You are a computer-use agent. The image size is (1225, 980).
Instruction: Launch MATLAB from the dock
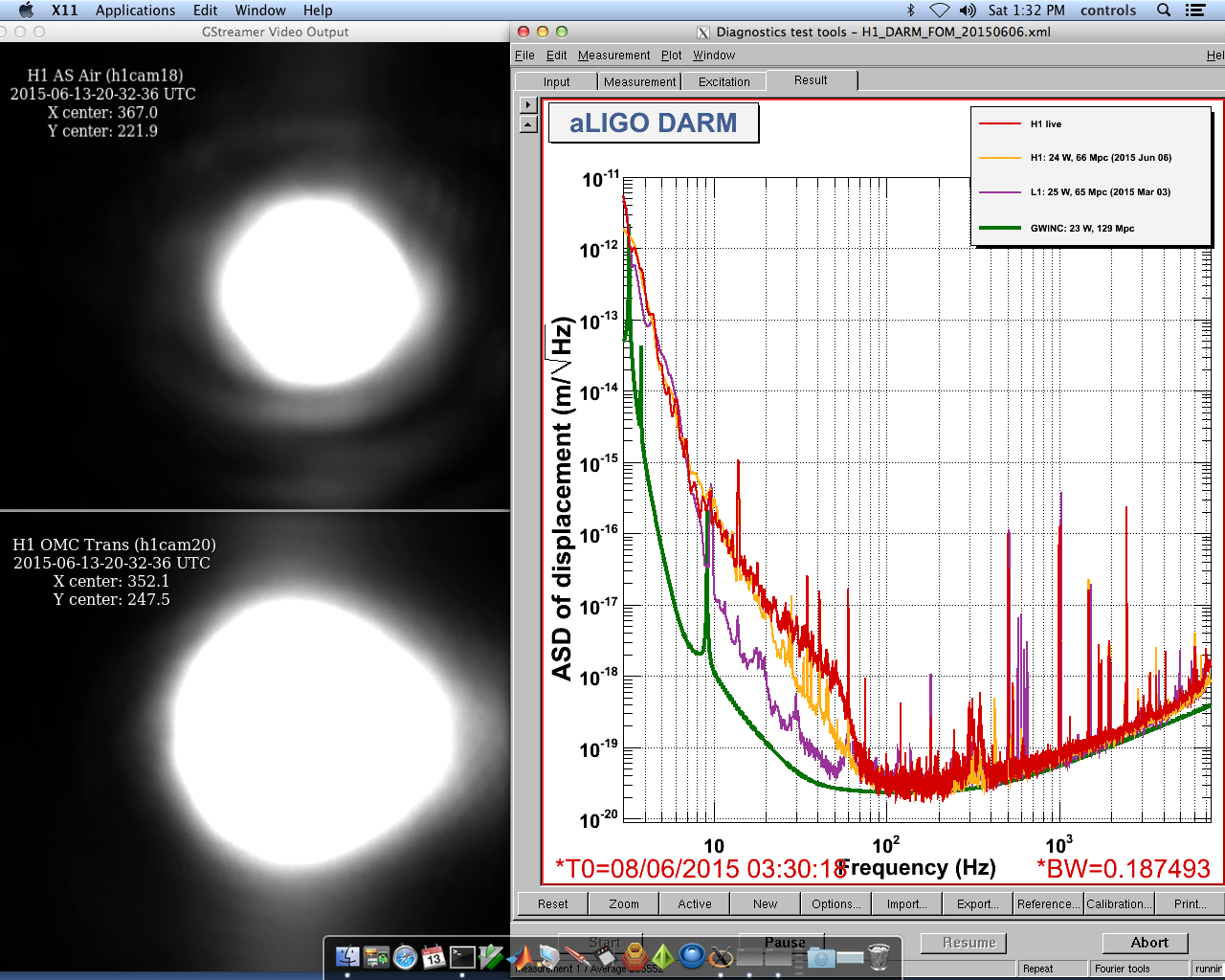520,956
